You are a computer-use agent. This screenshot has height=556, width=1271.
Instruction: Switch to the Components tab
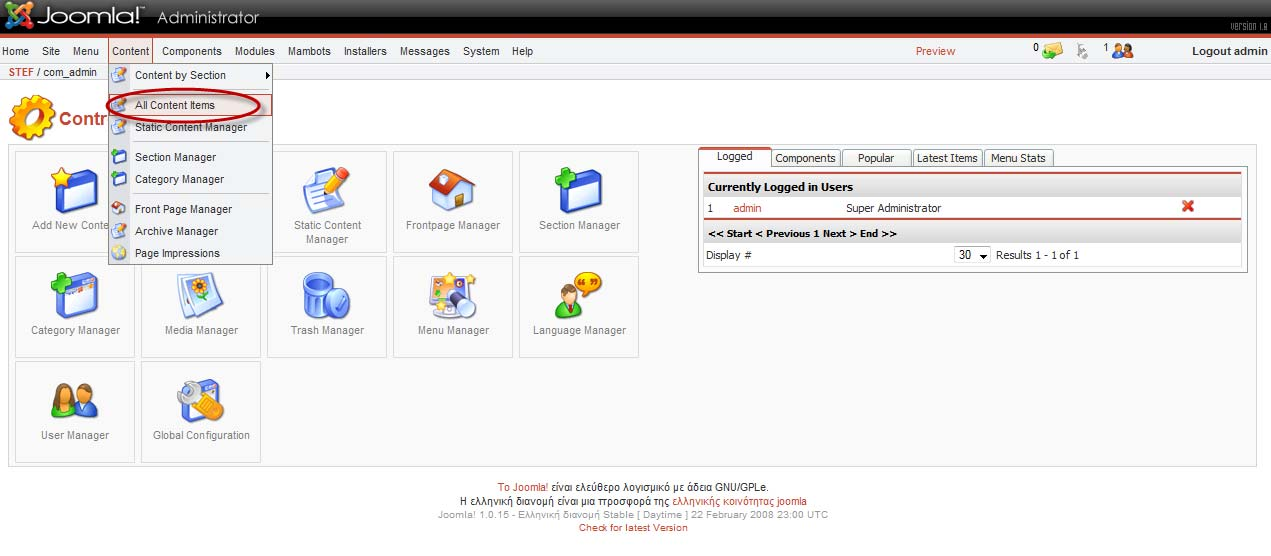805,158
